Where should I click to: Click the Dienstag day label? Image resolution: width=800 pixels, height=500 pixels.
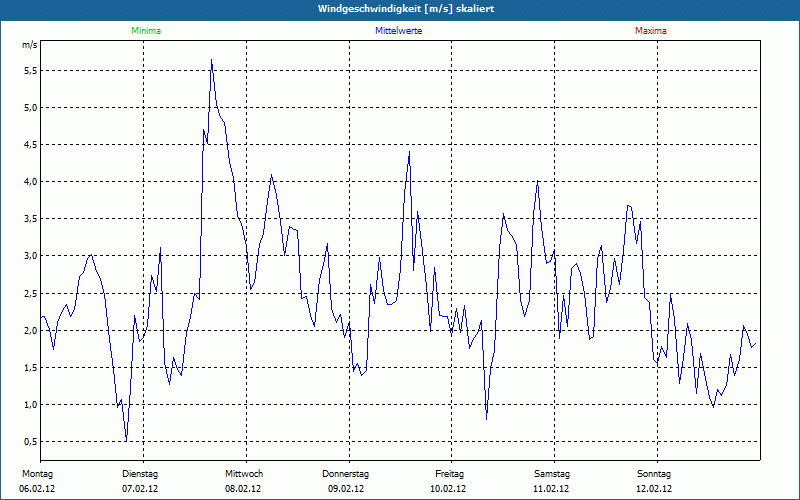click(x=140, y=474)
